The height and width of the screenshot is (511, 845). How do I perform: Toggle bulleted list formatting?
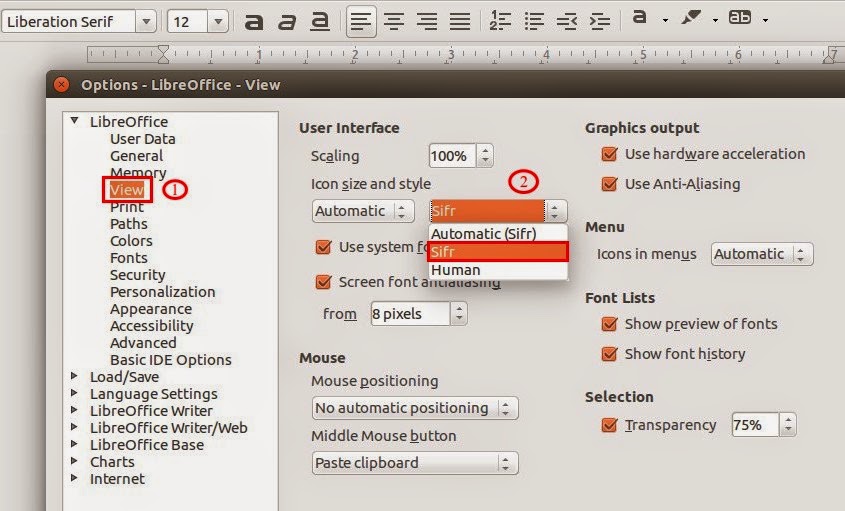[534, 21]
